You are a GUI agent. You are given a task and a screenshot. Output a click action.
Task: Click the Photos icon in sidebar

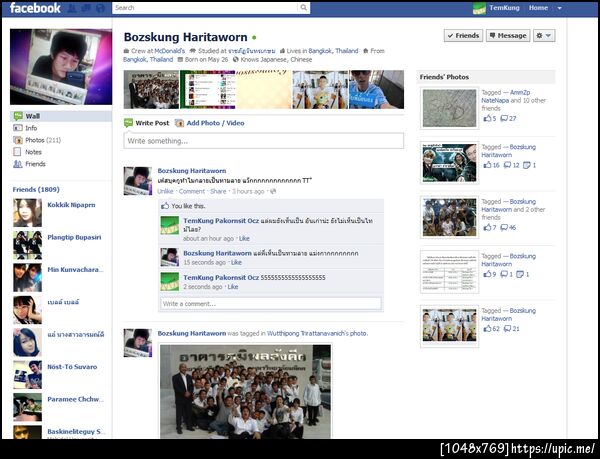pos(18,140)
